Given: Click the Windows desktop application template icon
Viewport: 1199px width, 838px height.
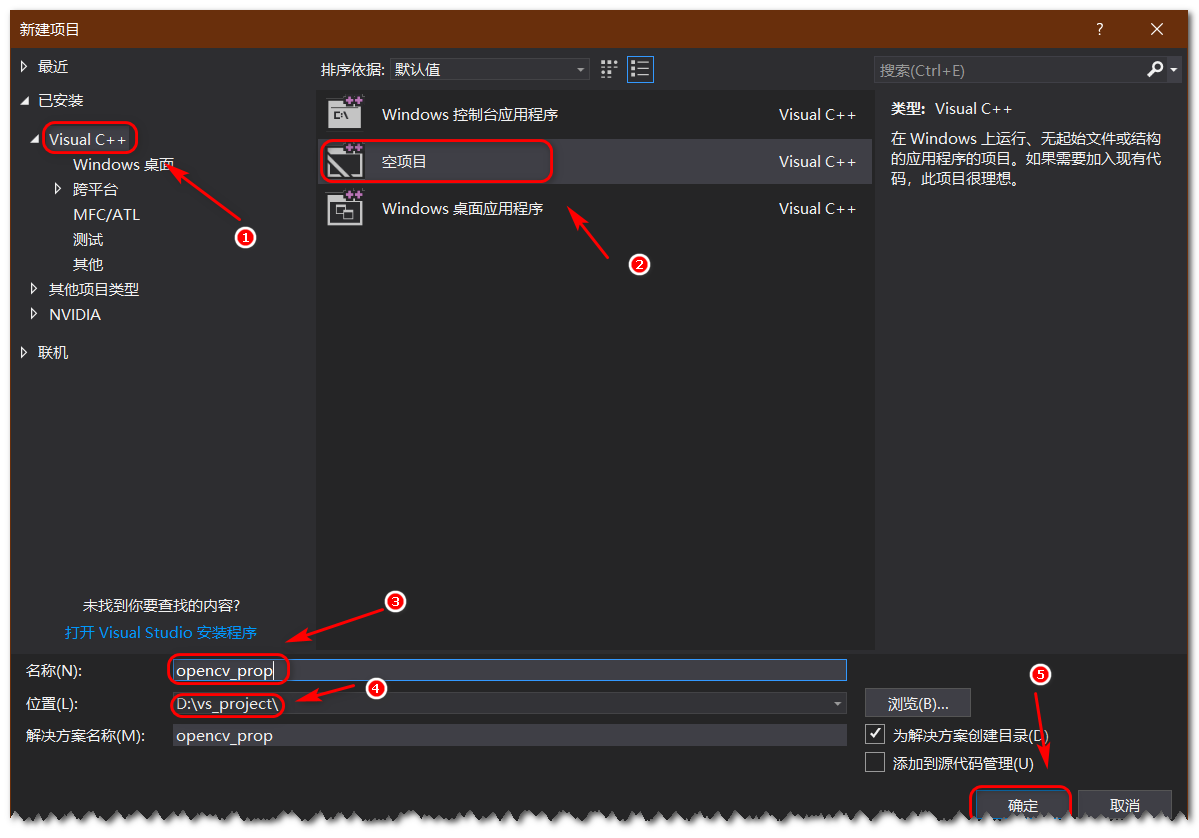Looking at the screenshot, I should 345,208.
